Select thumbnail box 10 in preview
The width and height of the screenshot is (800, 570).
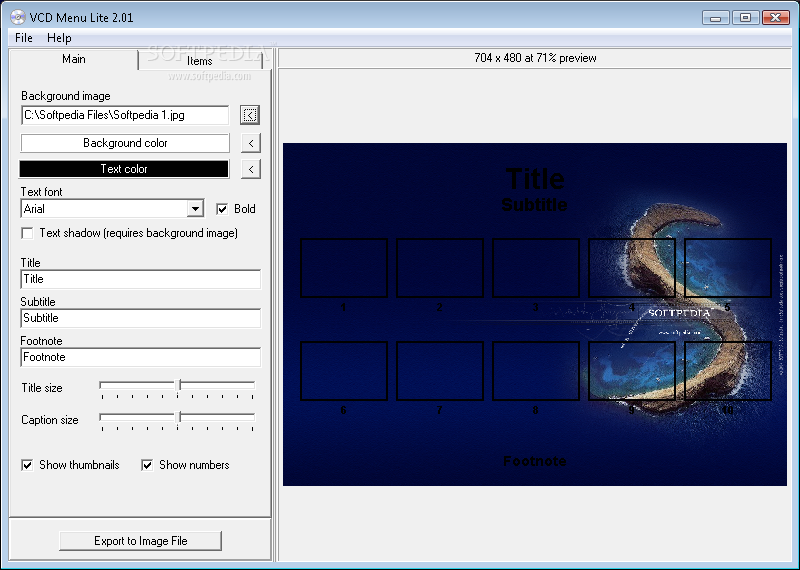point(728,371)
